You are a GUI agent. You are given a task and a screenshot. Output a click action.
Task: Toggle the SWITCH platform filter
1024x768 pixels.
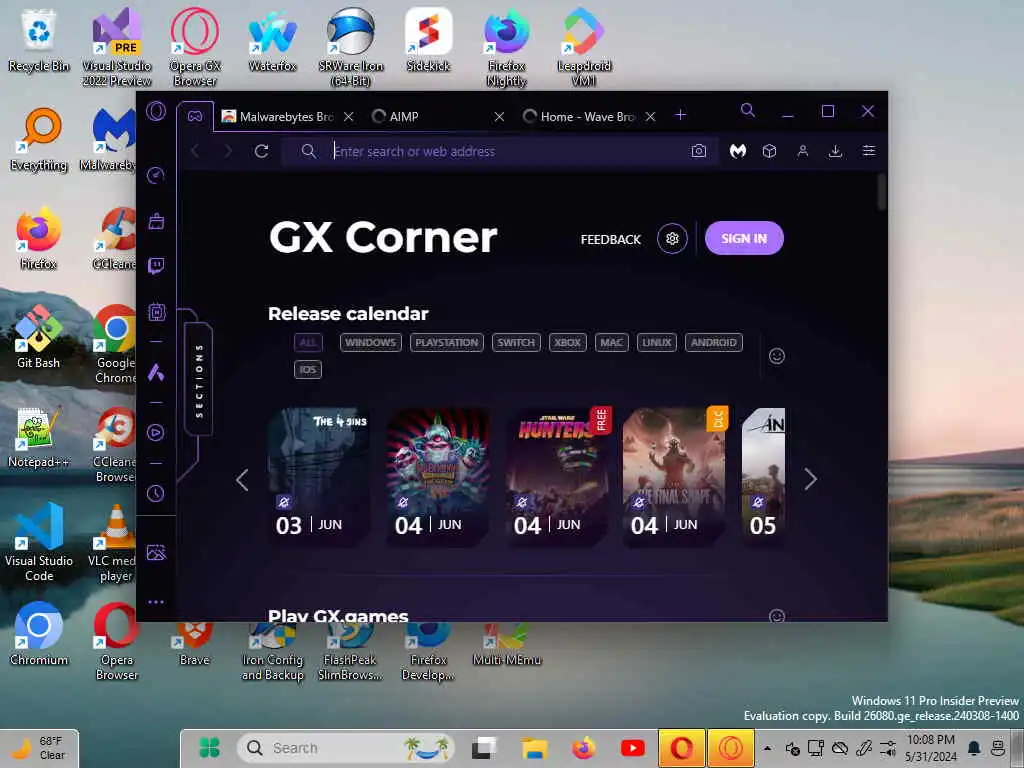[x=516, y=342]
